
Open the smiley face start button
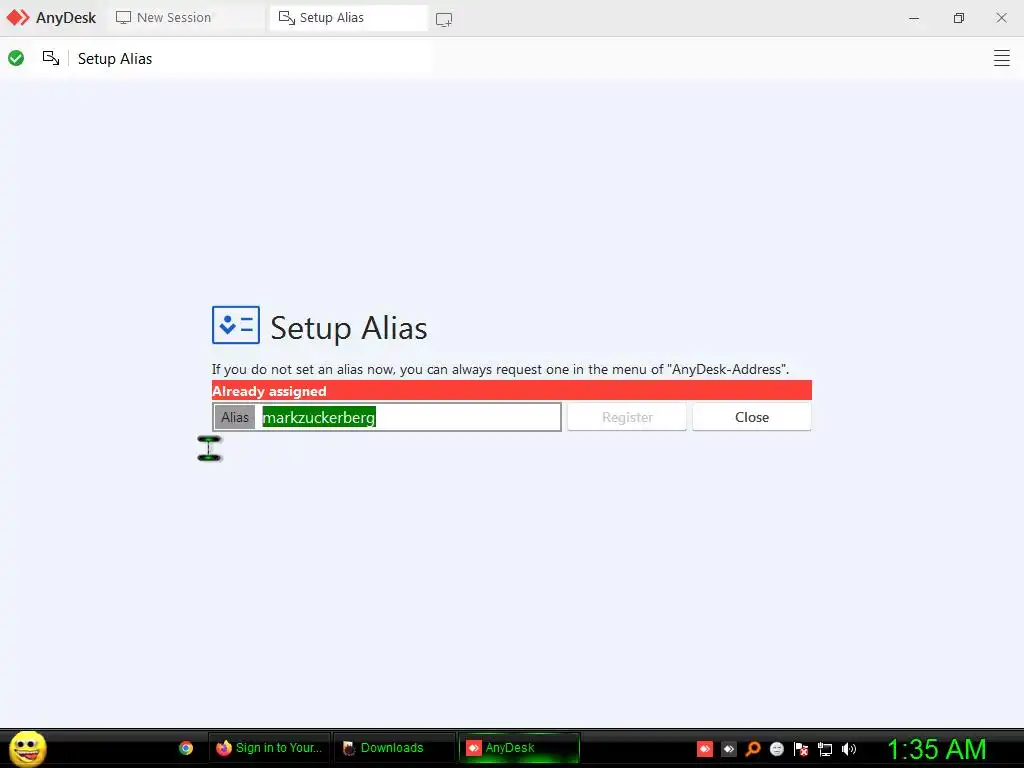point(27,748)
